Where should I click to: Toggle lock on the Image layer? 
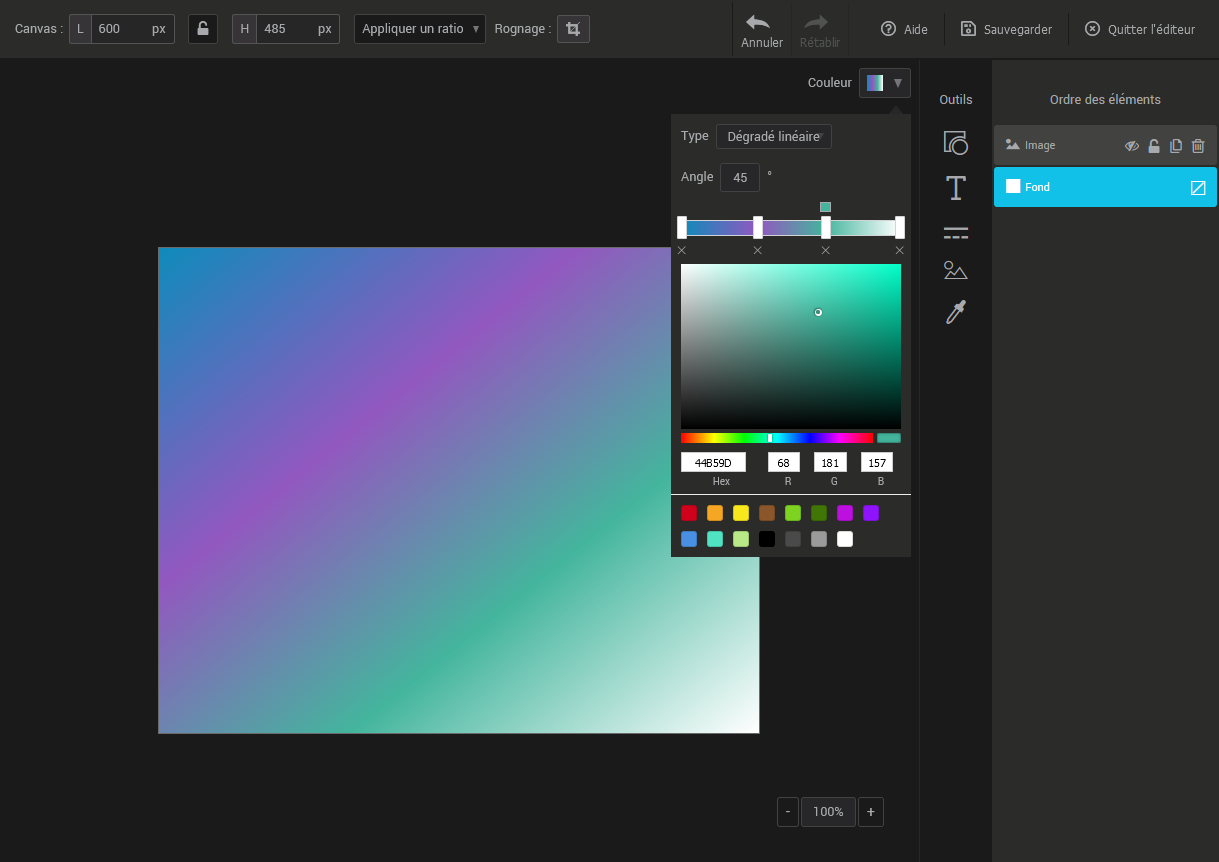pos(1154,146)
